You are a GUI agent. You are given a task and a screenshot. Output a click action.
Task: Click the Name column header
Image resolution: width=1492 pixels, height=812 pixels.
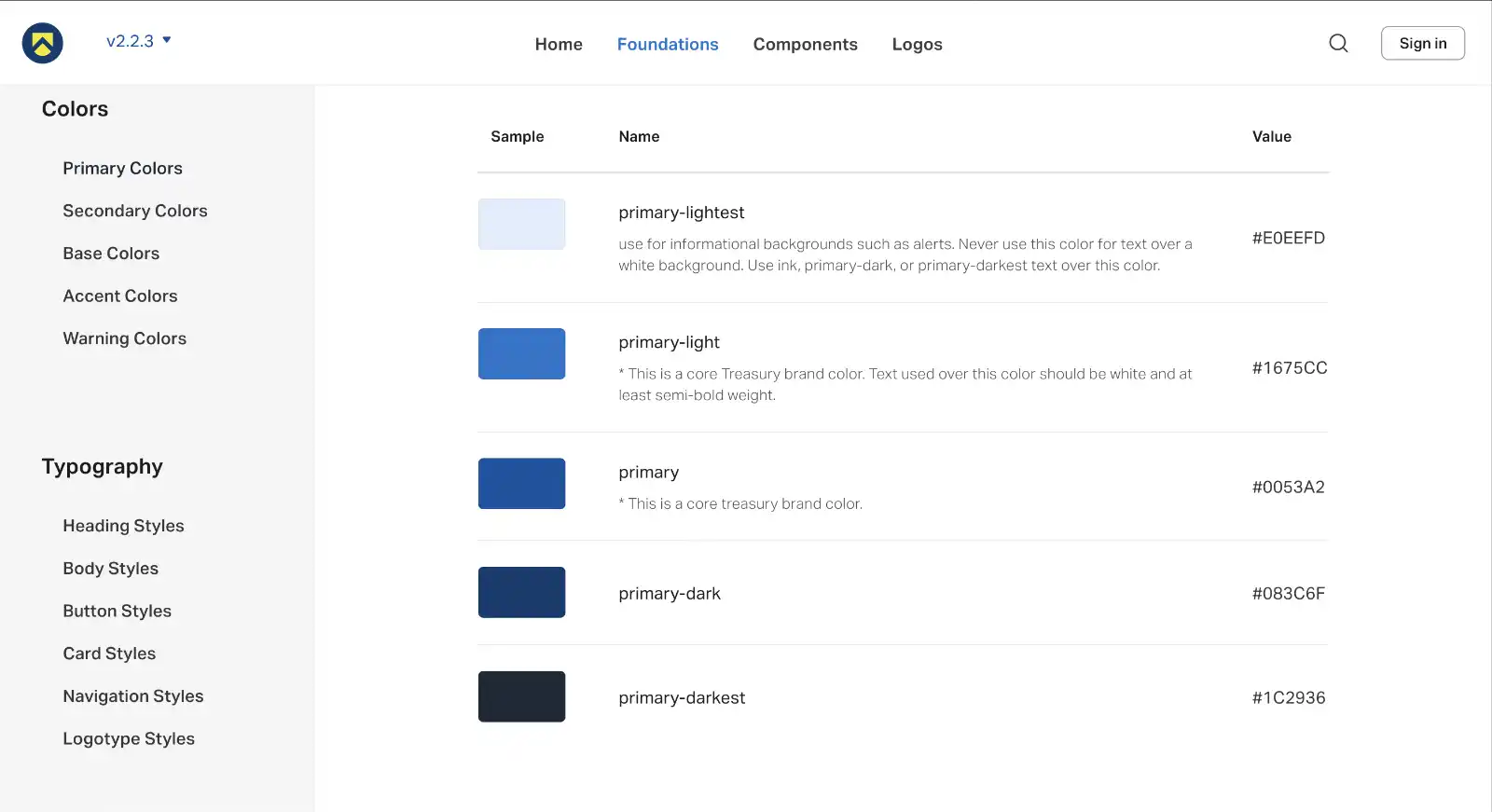click(x=639, y=136)
